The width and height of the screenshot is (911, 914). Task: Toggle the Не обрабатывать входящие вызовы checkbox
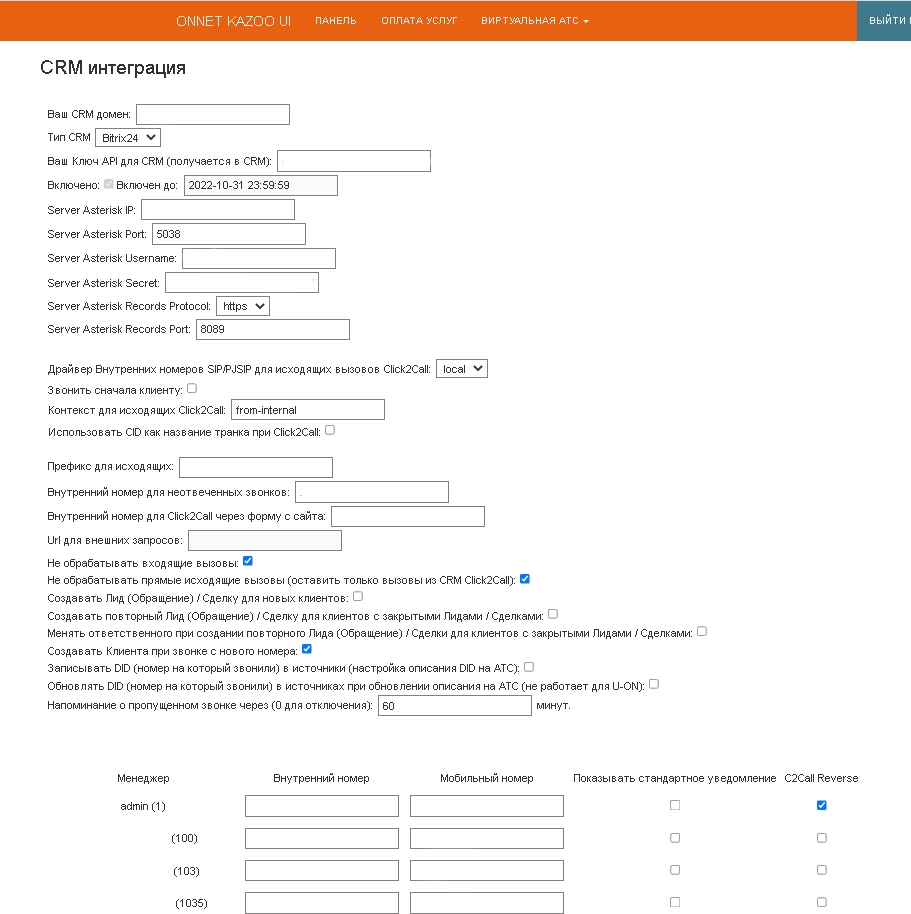[248, 562]
